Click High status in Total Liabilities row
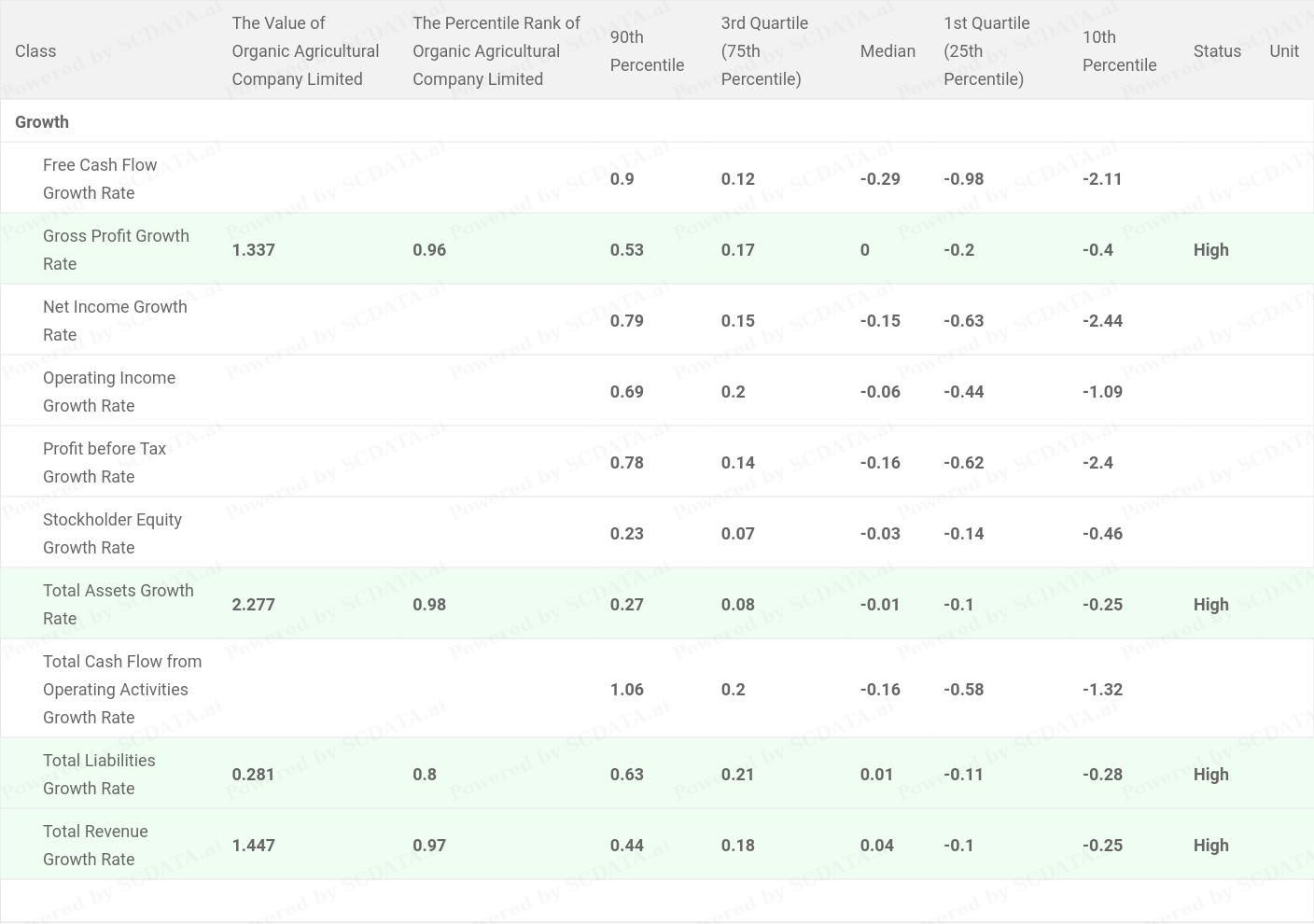 click(1210, 775)
